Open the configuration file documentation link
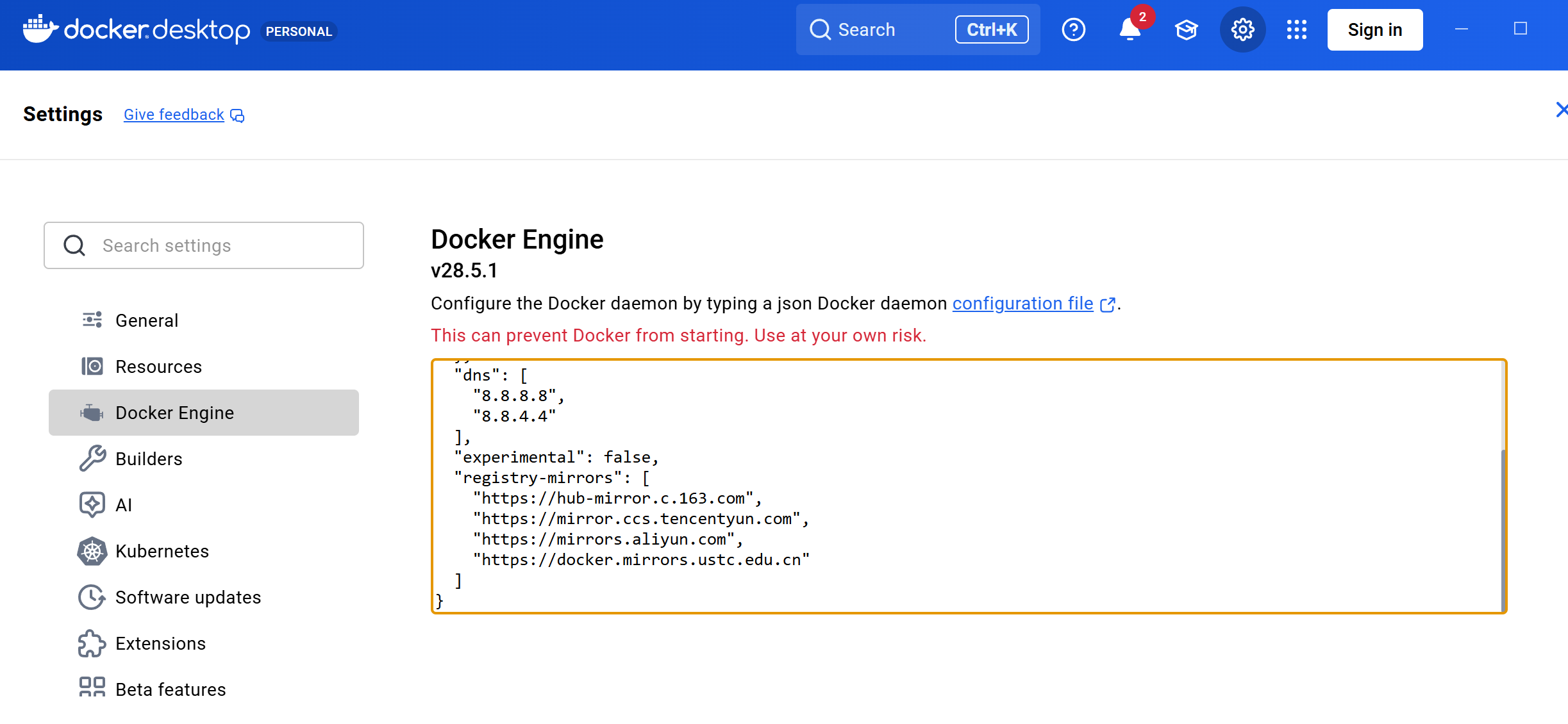Image resolution: width=1568 pixels, height=724 pixels. pyautogui.click(x=1022, y=303)
